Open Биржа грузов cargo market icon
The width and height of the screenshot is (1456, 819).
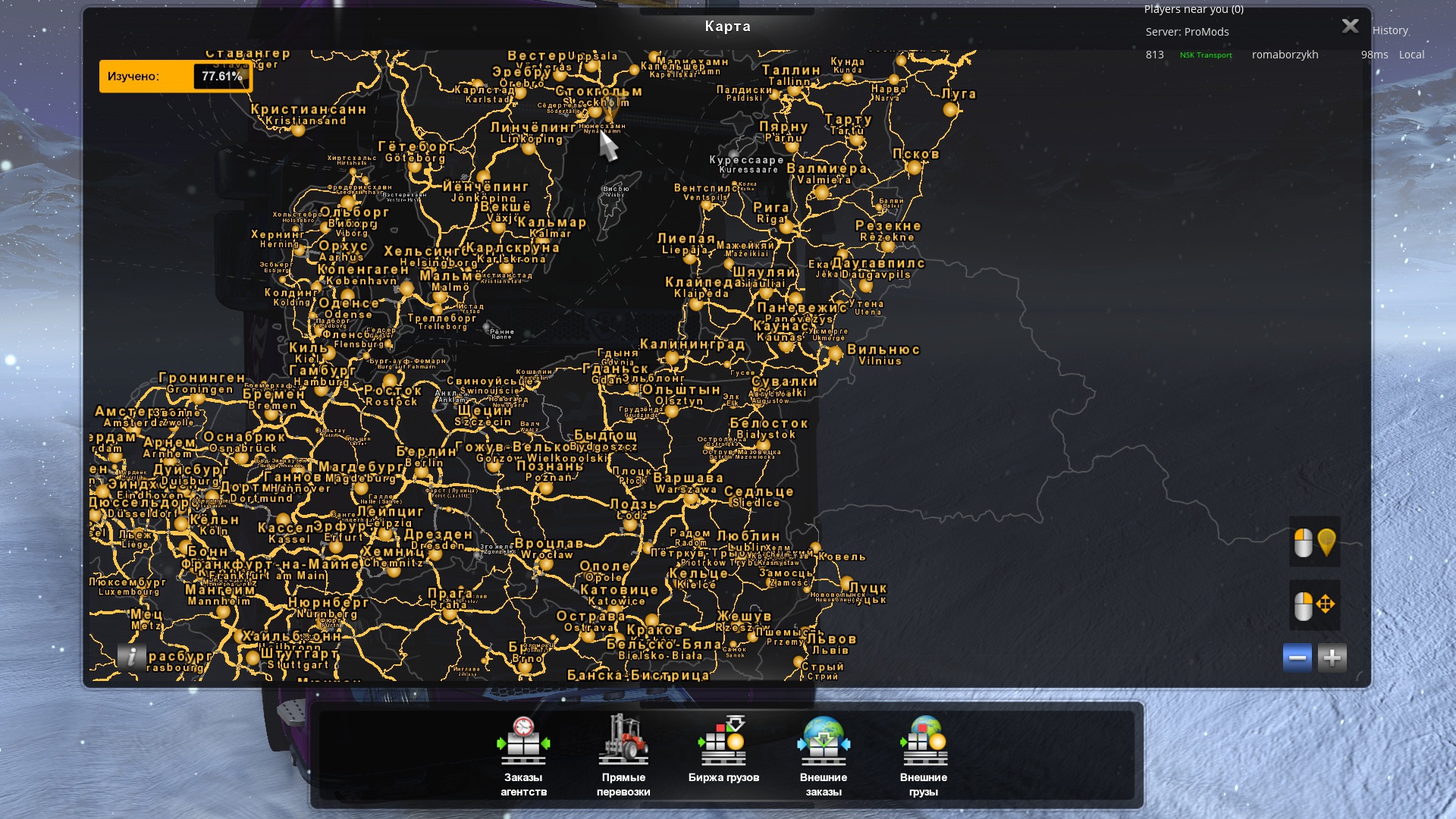723,742
